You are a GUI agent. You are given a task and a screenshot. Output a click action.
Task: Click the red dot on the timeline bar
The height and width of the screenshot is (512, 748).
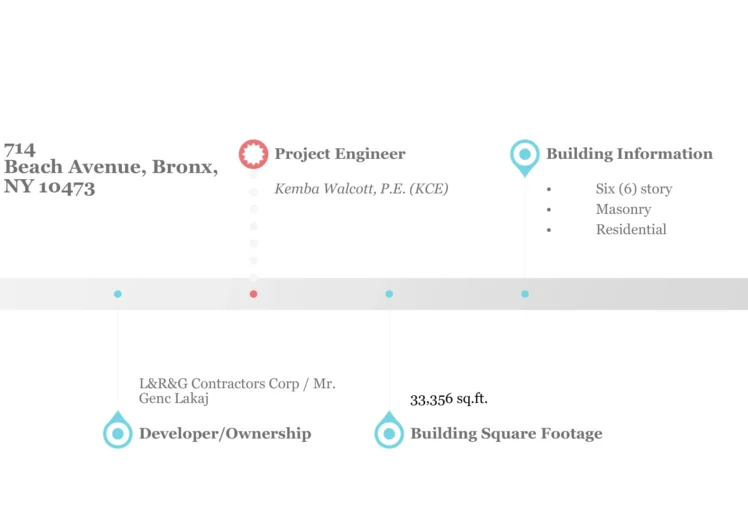[x=253, y=294]
